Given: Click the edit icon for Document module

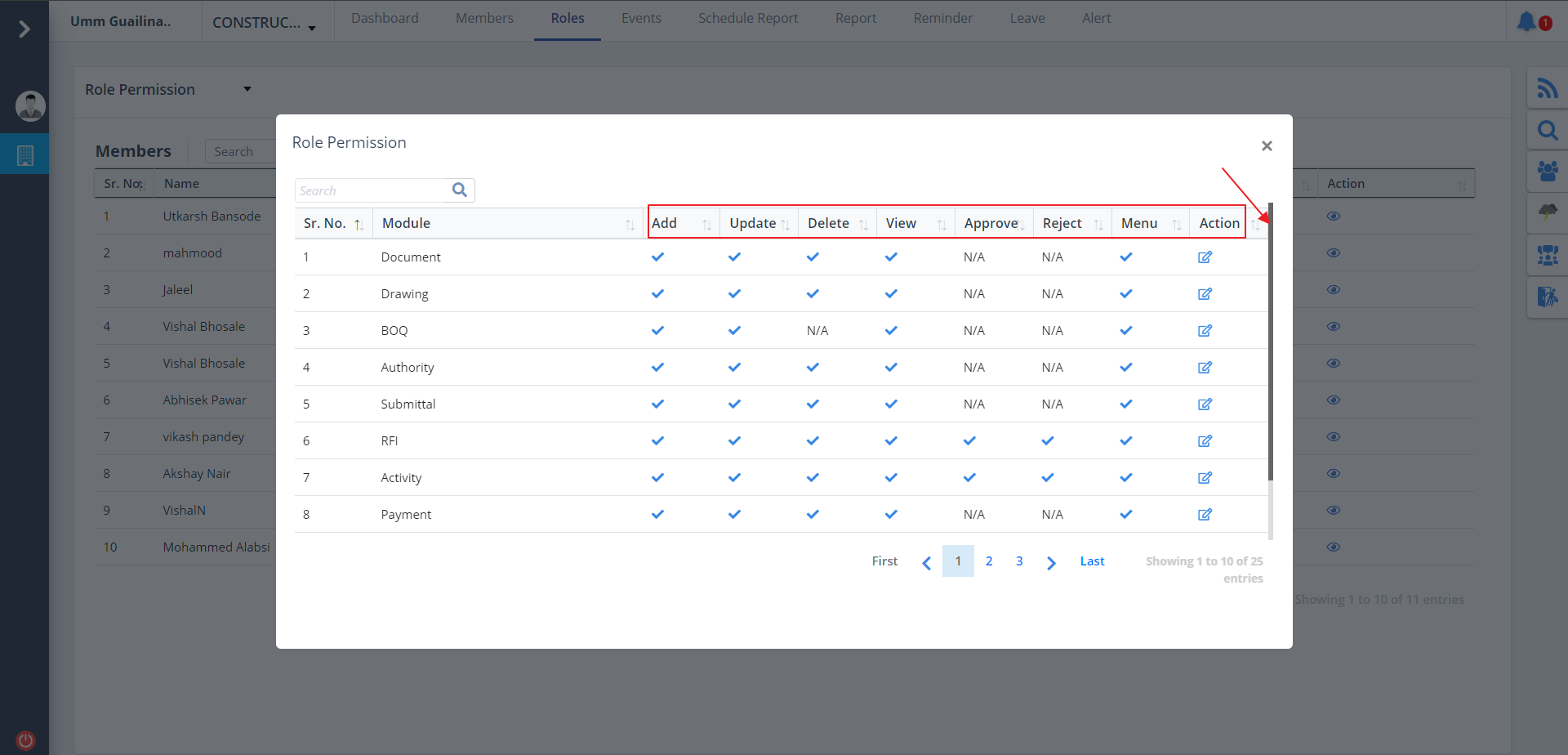Looking at the screenshot, I should tap(1205, 257).
